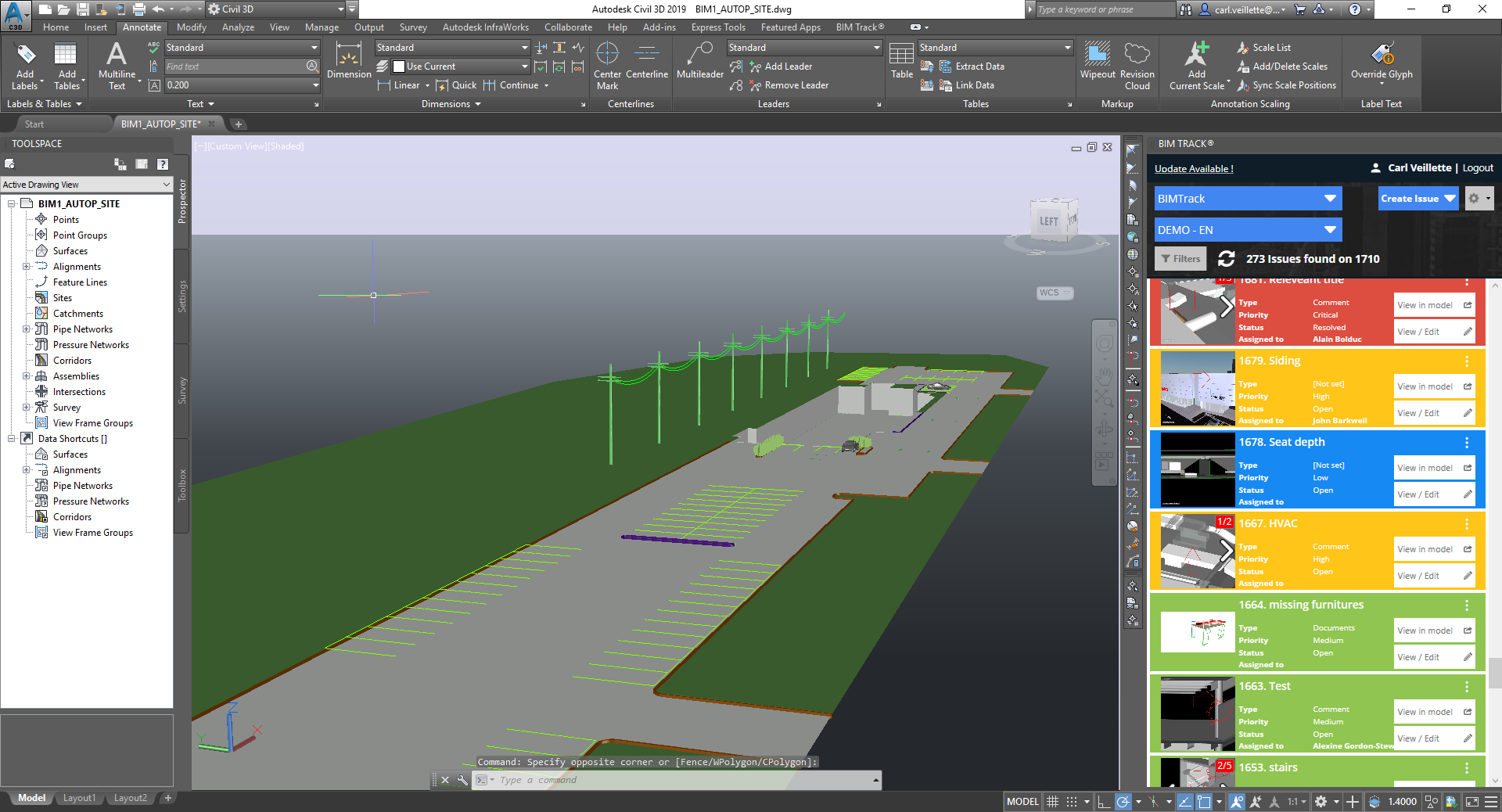The height and width of the screenshot is (812, 1502).
Task: Toggle MODEL space button in status bar
Action: click(1022, 801)
